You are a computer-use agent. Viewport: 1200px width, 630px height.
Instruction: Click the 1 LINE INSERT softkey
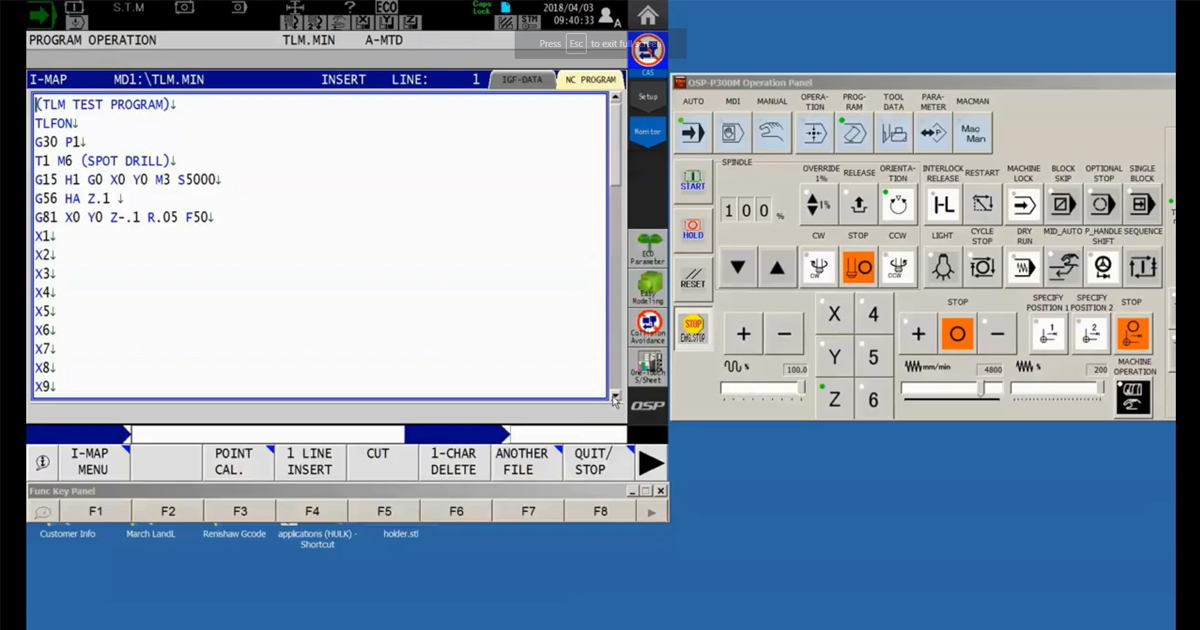point(310,462)
